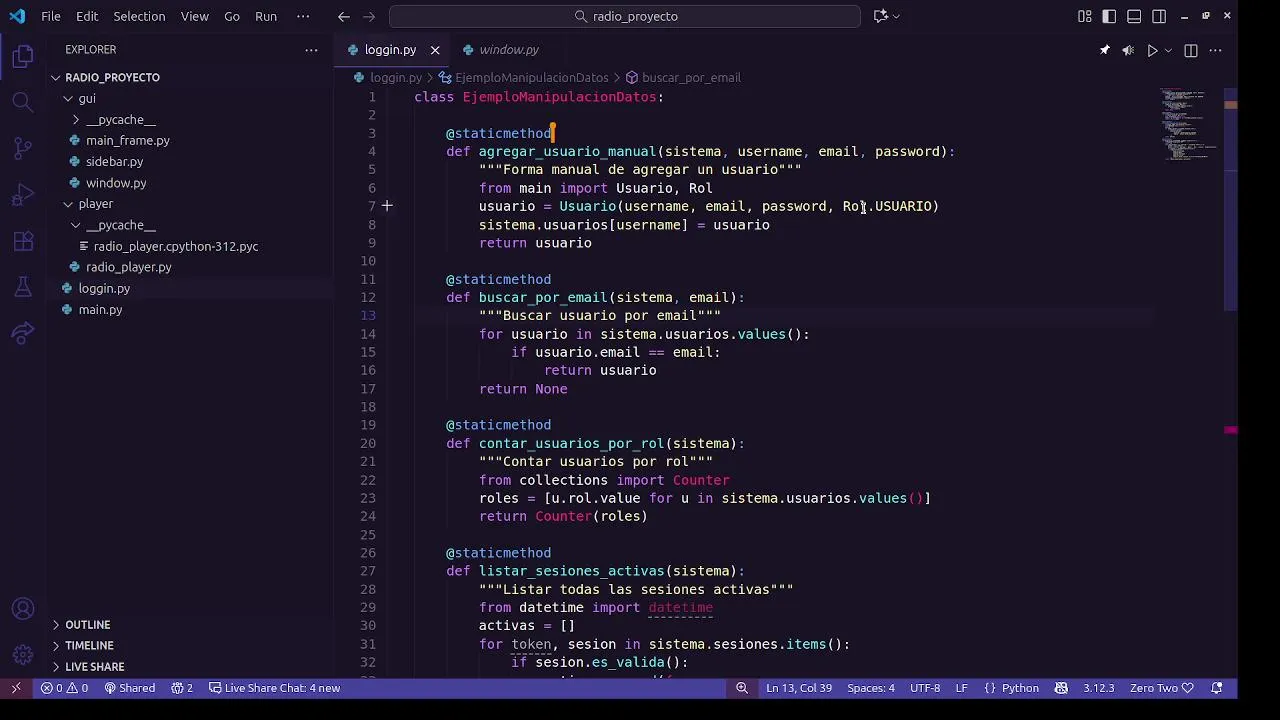Screen dimensions: 1280x720
Task: Close the loggin.py tab
Action: tap(435, 50)
